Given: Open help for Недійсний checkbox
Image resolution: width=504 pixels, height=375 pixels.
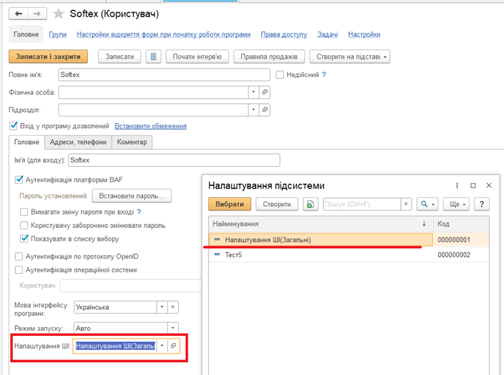Looking at the screenshot, I should click(x=324, y=75).
